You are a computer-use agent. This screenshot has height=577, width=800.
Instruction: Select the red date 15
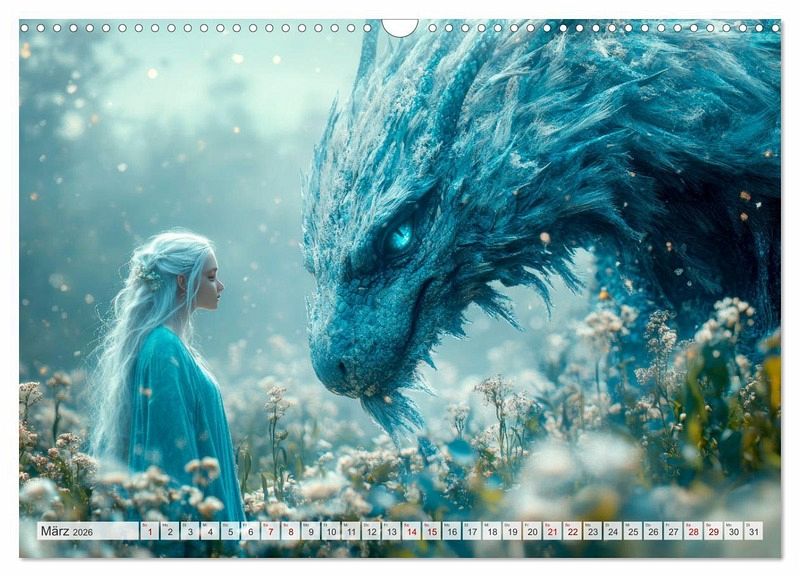tap(431, 531)
